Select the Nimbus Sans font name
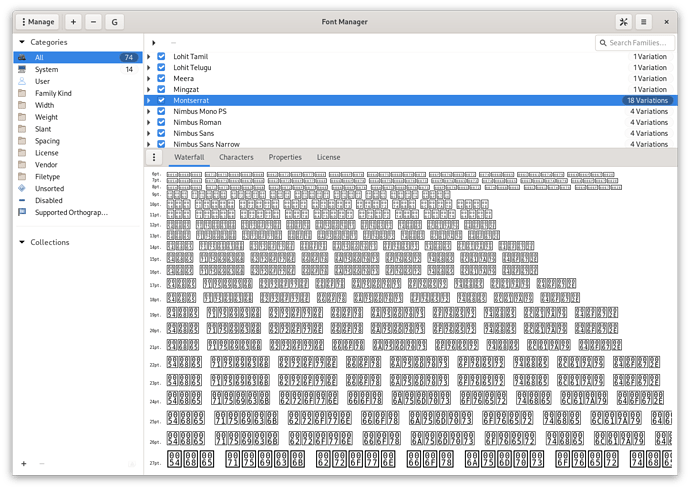690x489 pixels. (194, 133)
